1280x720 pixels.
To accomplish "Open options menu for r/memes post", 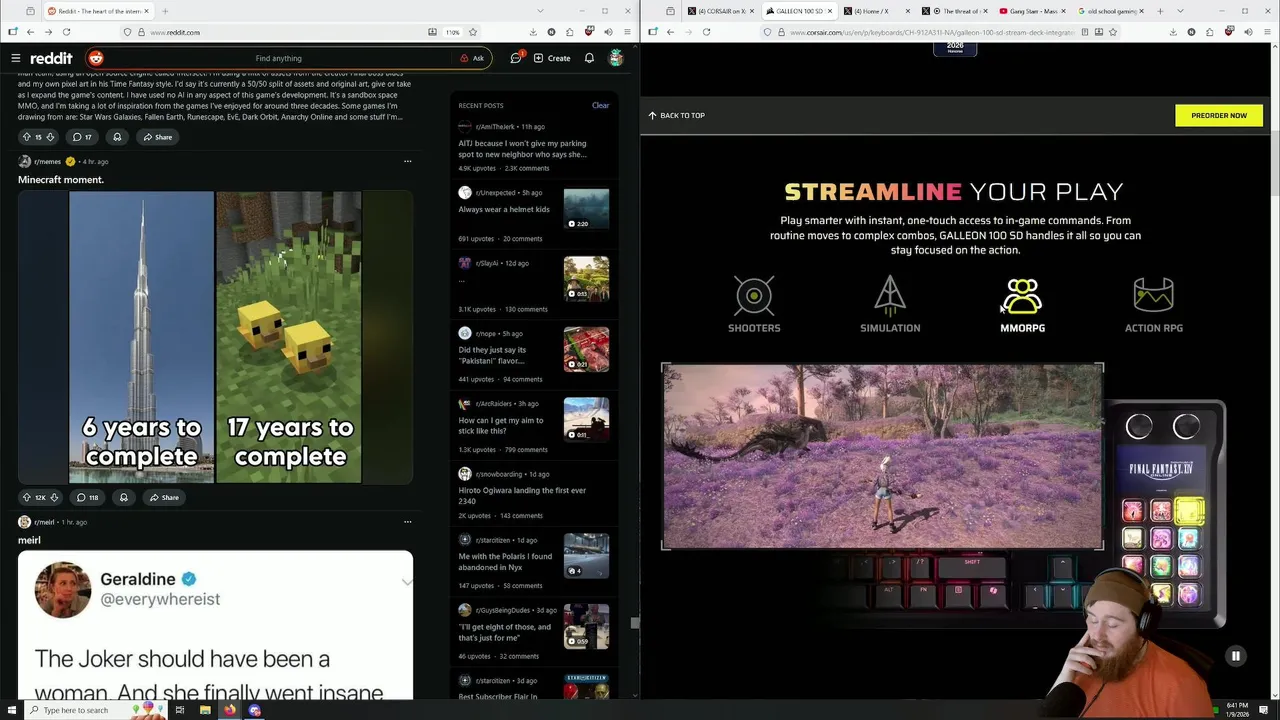I will pyautogui.click(x=407, y=161).
